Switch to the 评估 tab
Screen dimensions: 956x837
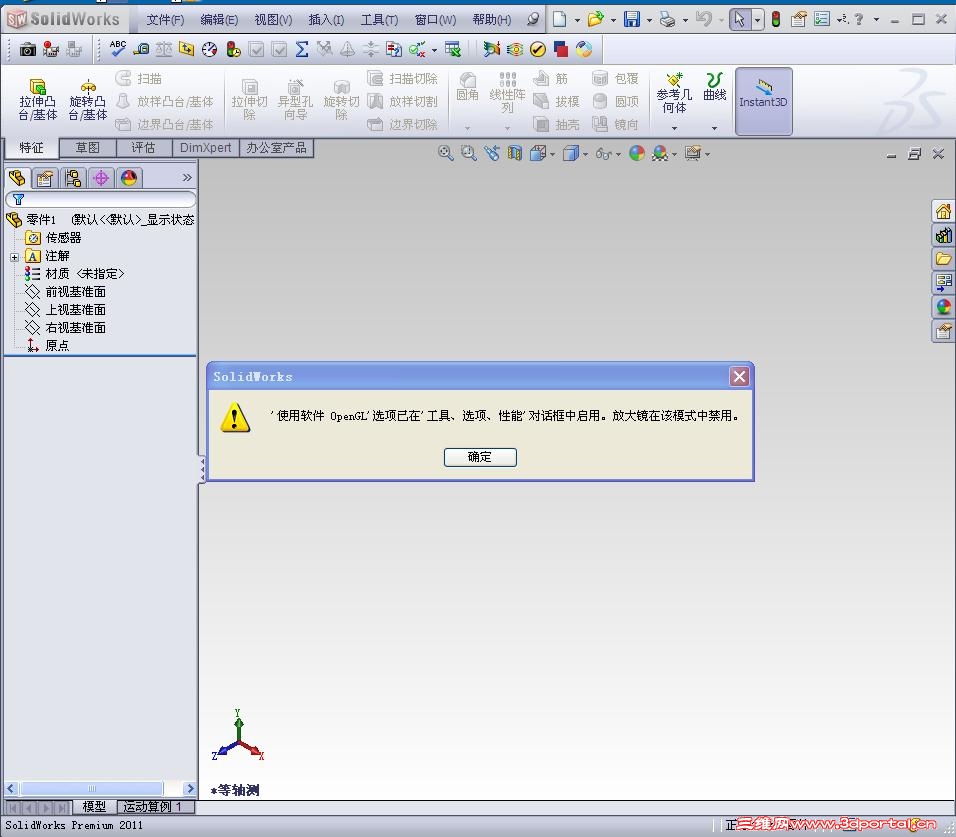(x=143, y=148)
